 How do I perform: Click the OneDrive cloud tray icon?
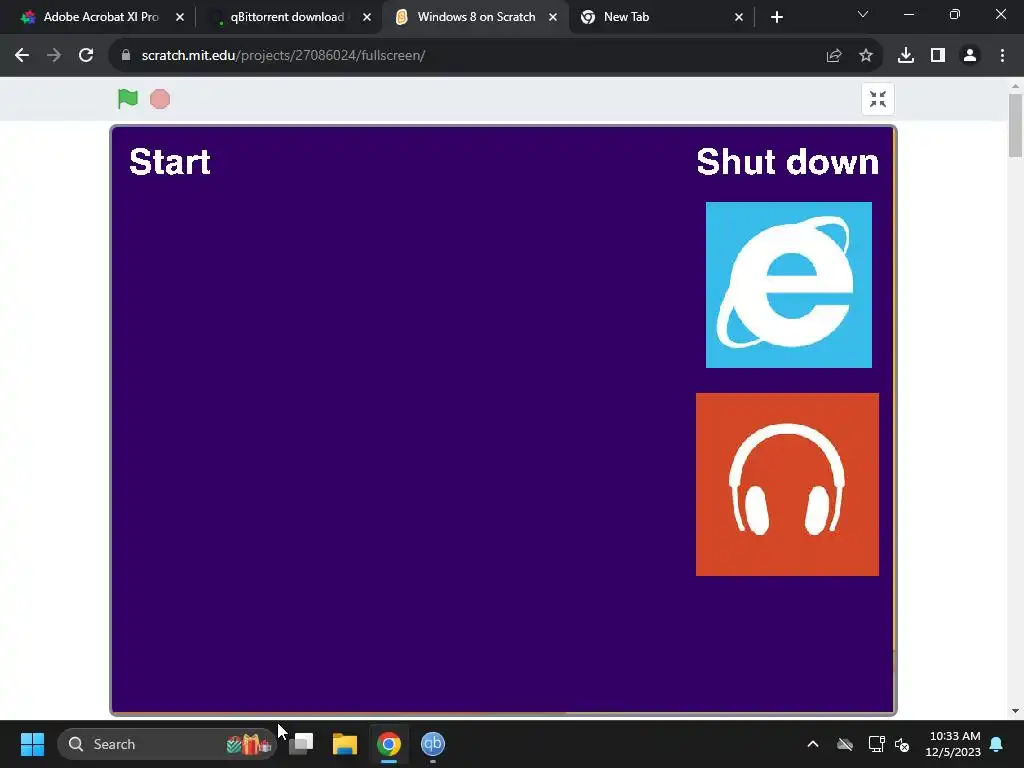coord(845,744)
